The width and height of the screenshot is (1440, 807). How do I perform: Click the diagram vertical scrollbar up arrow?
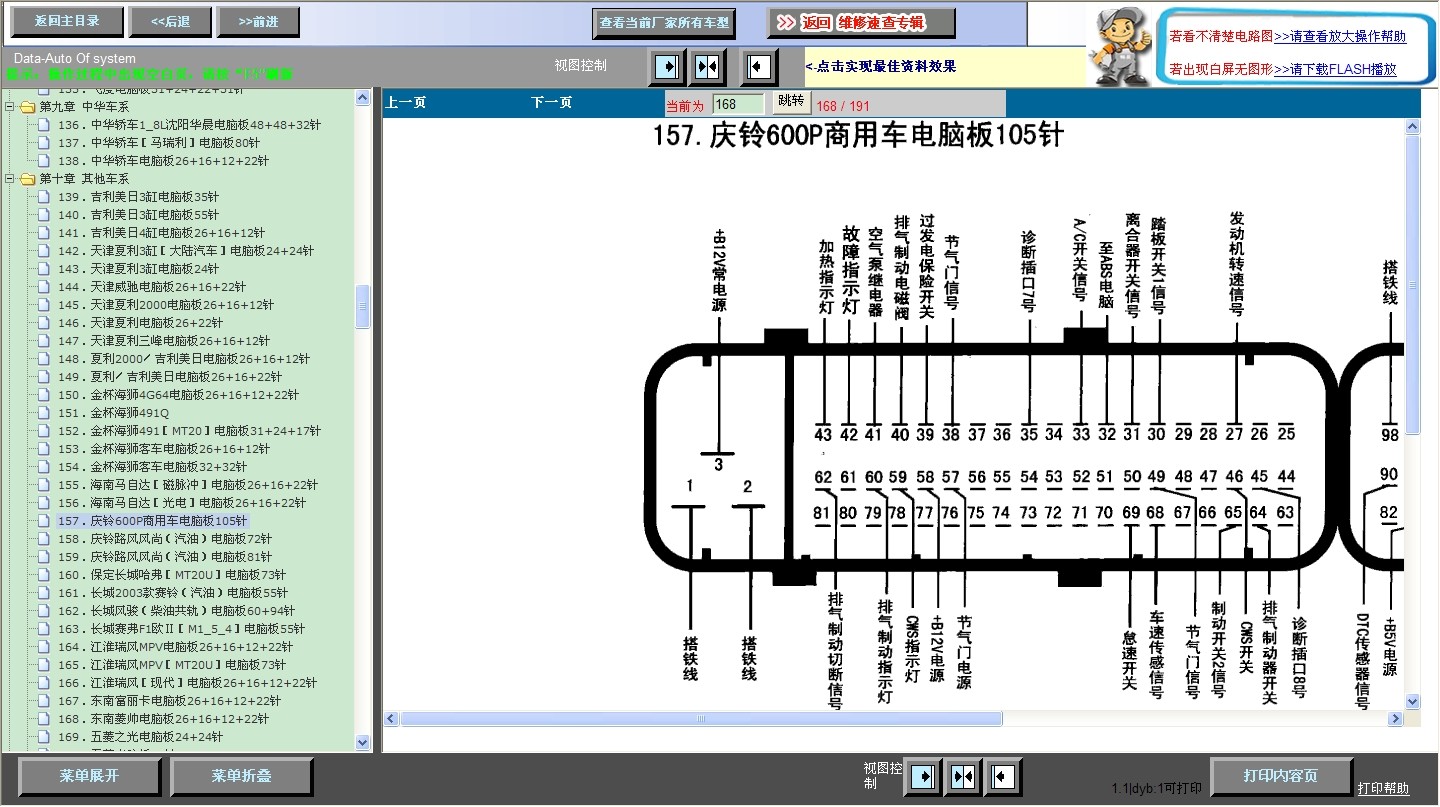(1412, 127)
